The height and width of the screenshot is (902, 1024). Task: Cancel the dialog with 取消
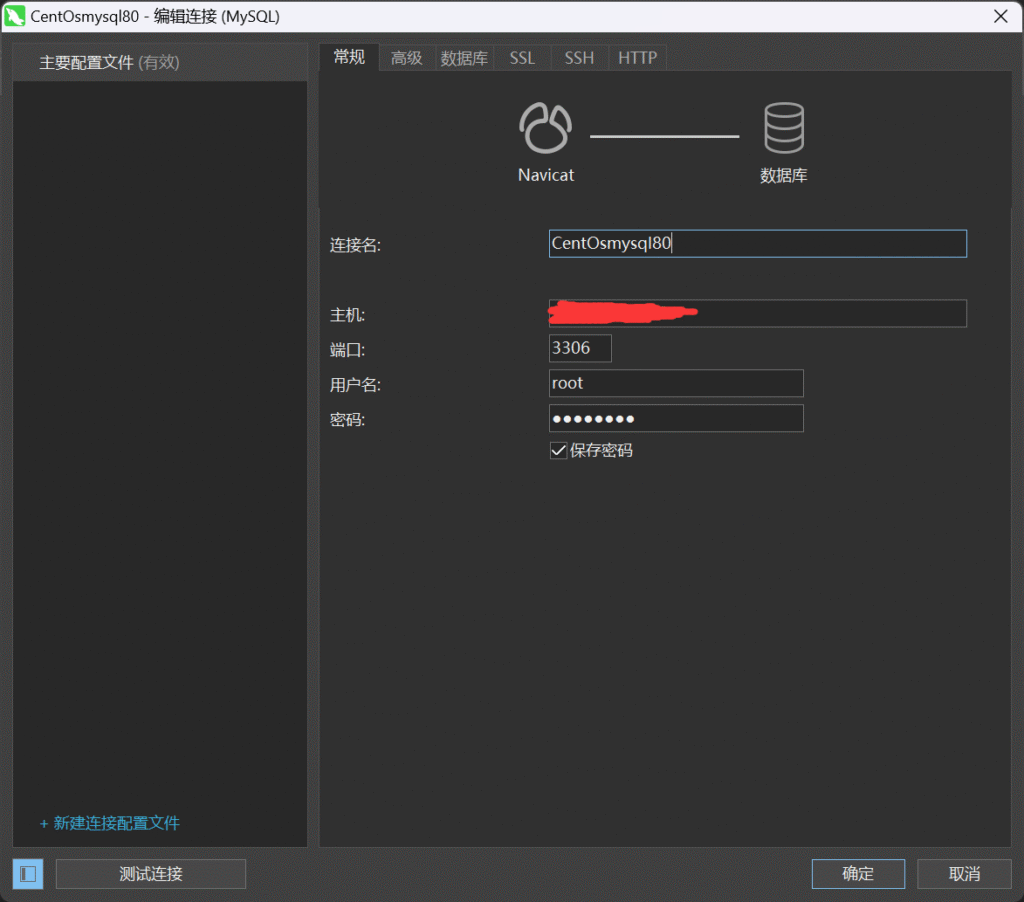pos(964,874)
